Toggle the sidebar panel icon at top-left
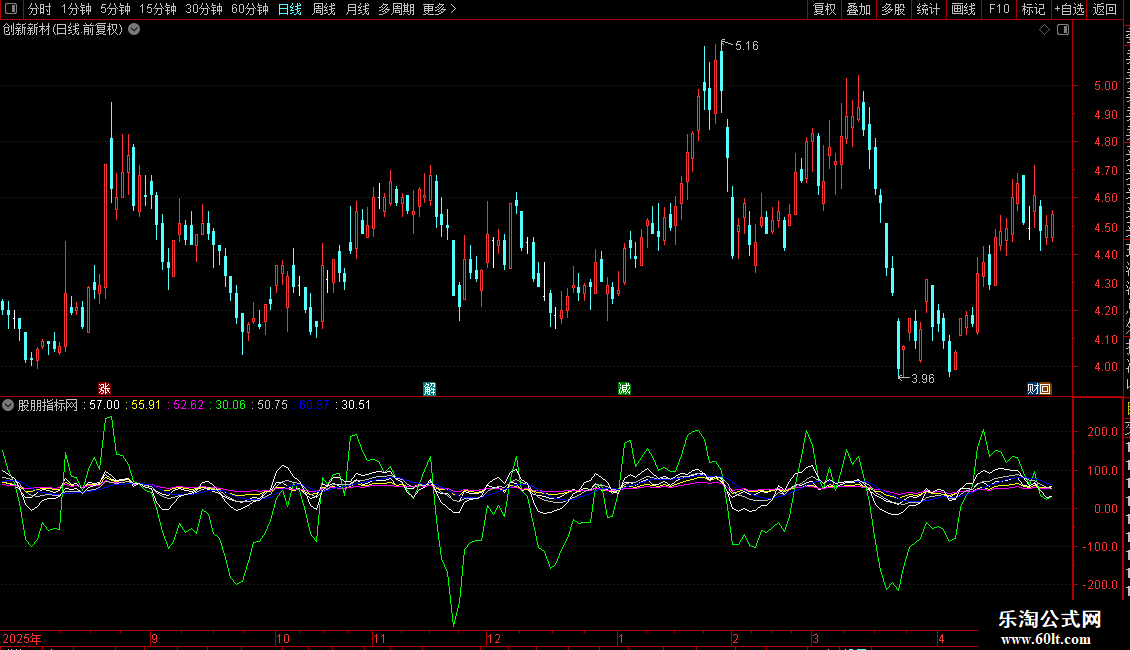Image resolution: width=1130 pixels, height=650 pixels. coord(11,9)
